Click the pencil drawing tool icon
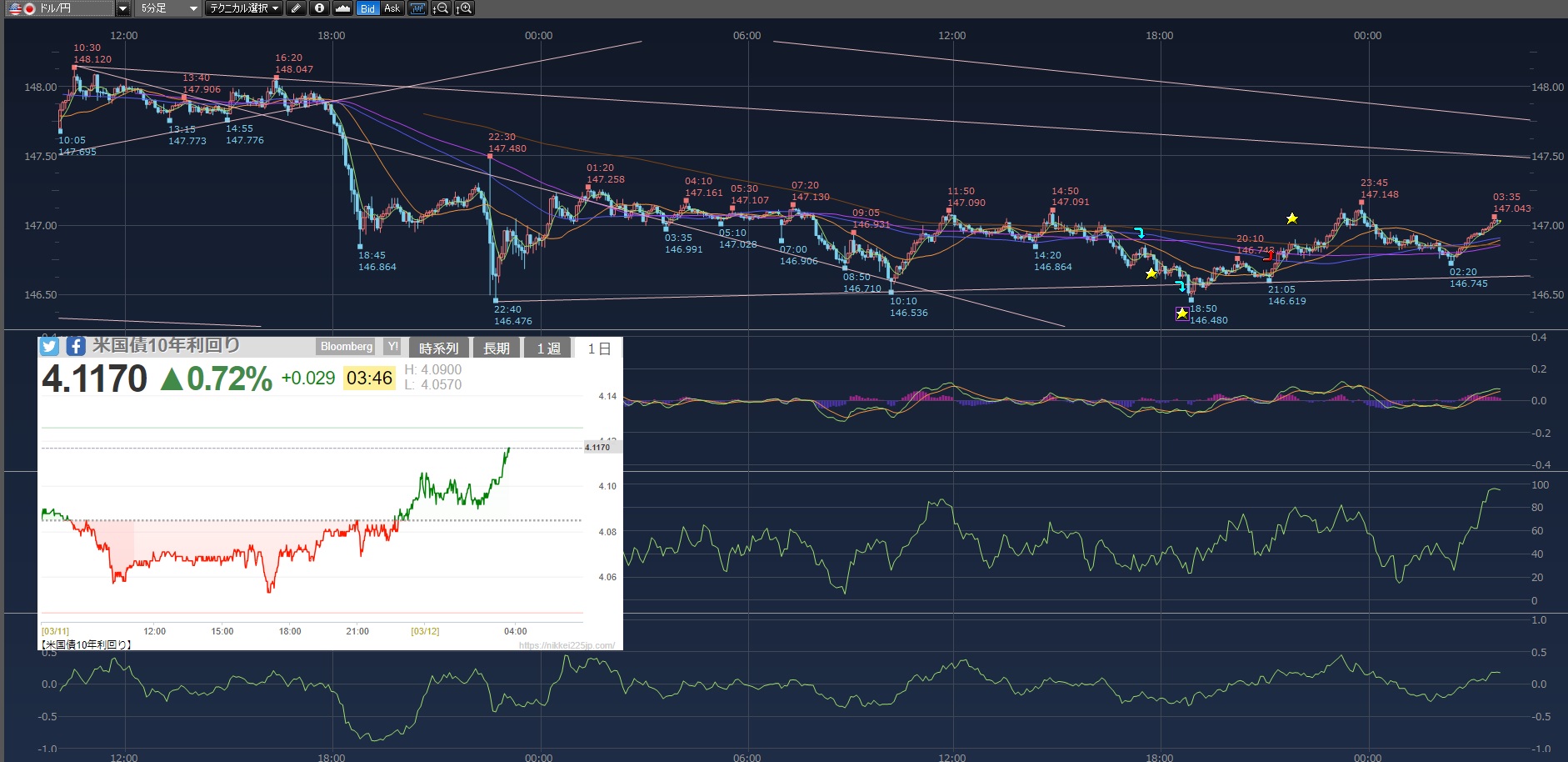 tap(296, 8)
